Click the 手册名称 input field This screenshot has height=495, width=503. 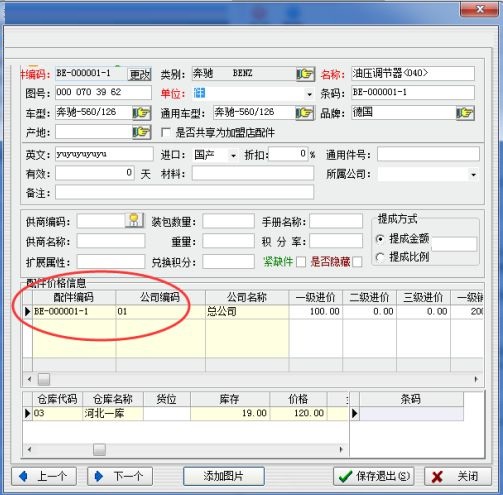[x=336, y=221]
